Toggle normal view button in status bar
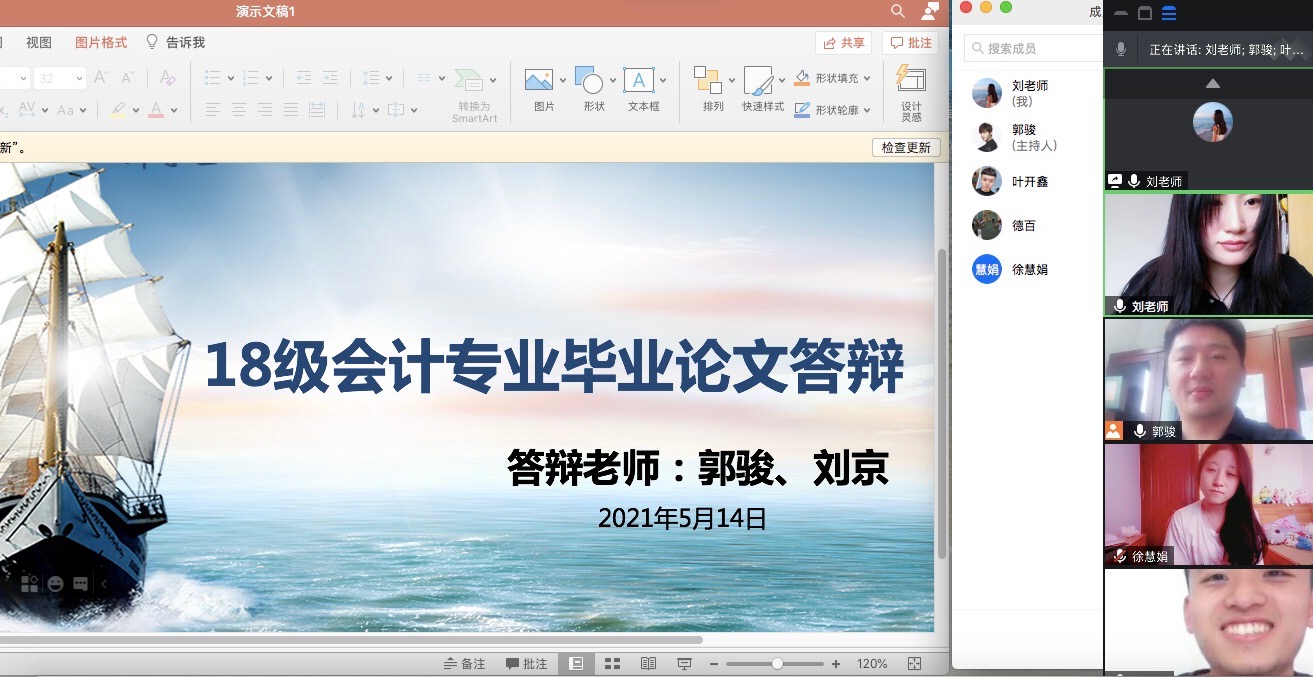Image resolution: width=1313 pixels, height=677 pixels. coord(576,664)
